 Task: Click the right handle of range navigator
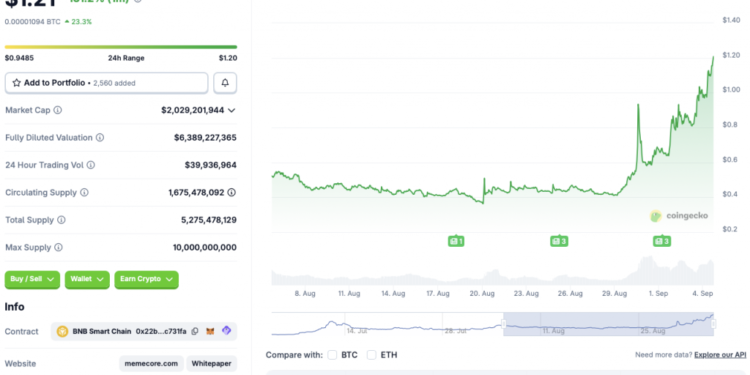point(713,324)
